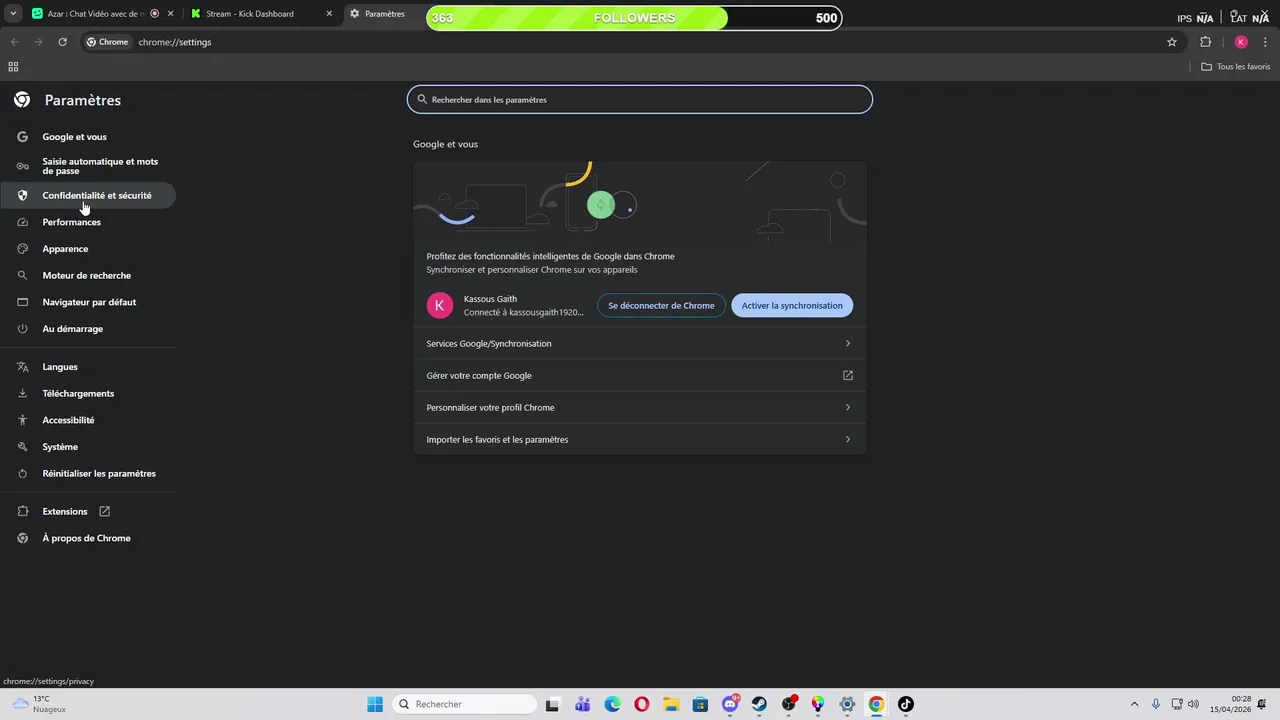Viewport: 1280px width, 720px height.
Task: Open Steam from the taskbar
Action: click(x=760, y=704)
